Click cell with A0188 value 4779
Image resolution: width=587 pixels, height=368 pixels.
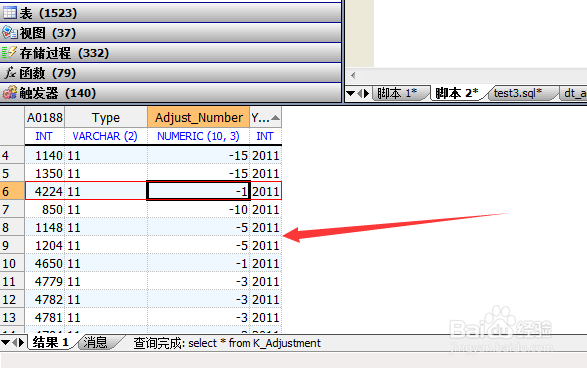(45, 281)
